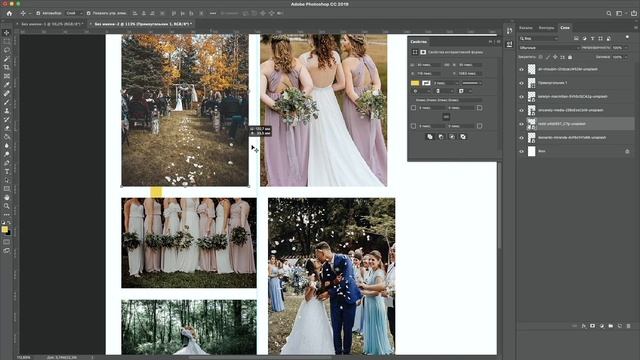
Task: Select the Rectangle shape tool
Action: point(7,189)
